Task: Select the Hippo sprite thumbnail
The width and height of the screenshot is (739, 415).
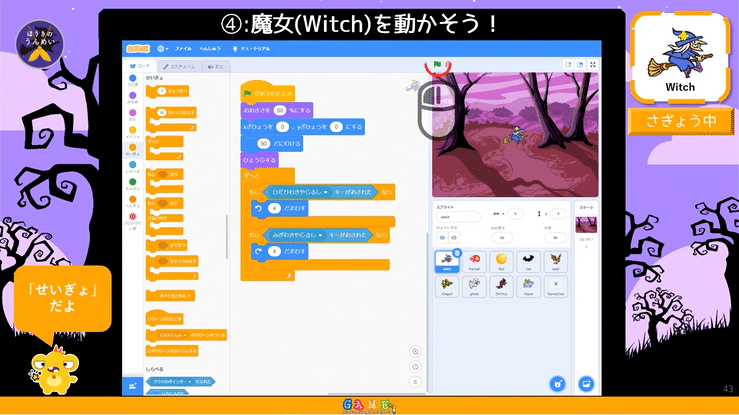Action: [x=528, y=286]
